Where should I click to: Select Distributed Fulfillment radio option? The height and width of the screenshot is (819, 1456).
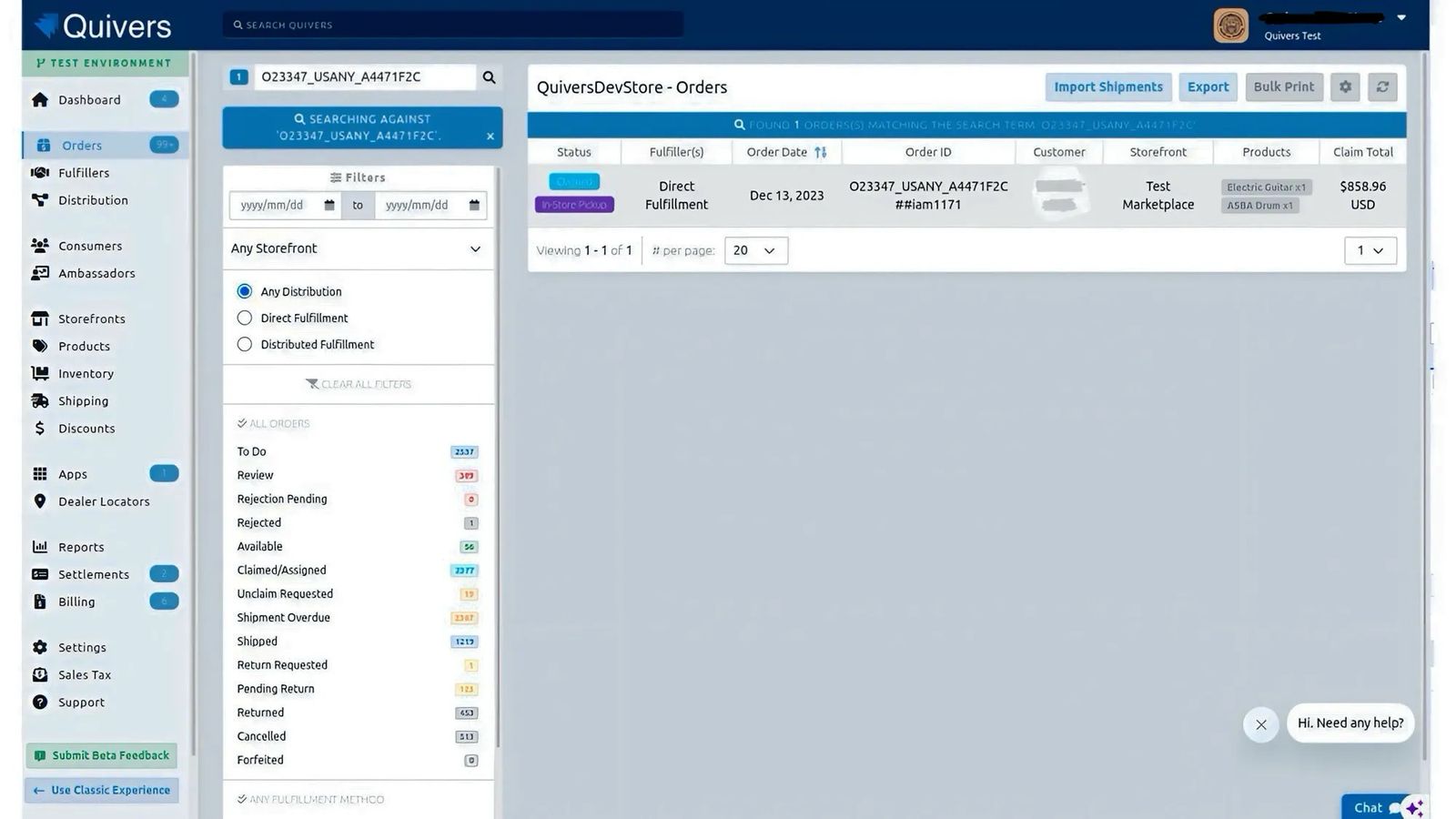tap(245, 344)
